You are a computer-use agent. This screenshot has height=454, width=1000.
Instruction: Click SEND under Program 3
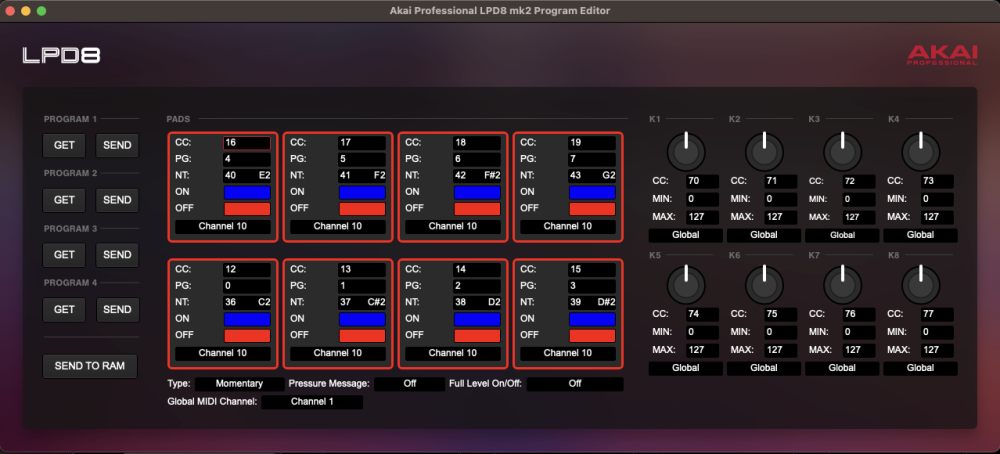[117, 255]
